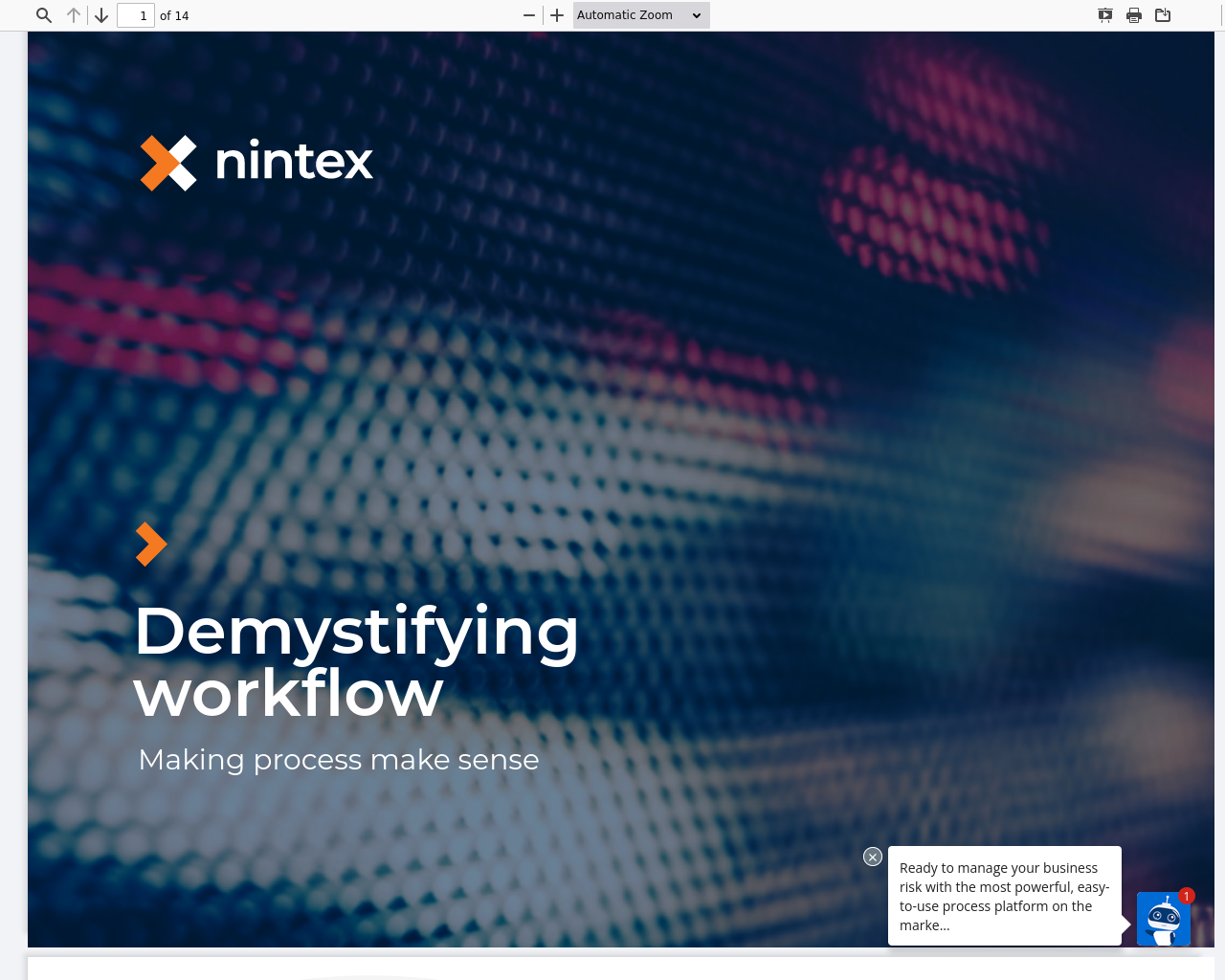Click the 'Demystifying workflow' title text
1225x980 pixels.
pos(356,661)
